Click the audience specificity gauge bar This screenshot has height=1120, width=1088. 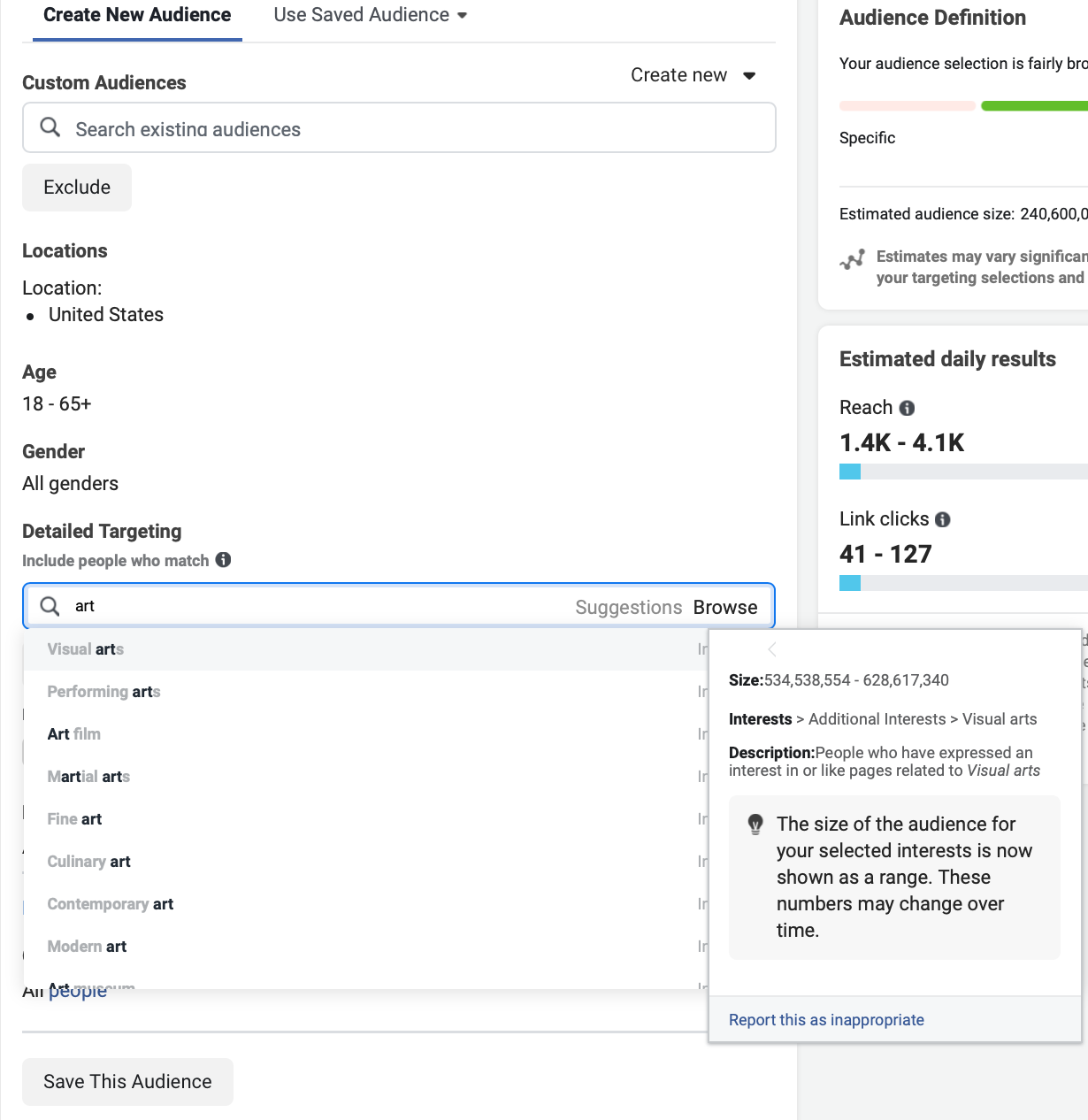(x=963, y=106)
